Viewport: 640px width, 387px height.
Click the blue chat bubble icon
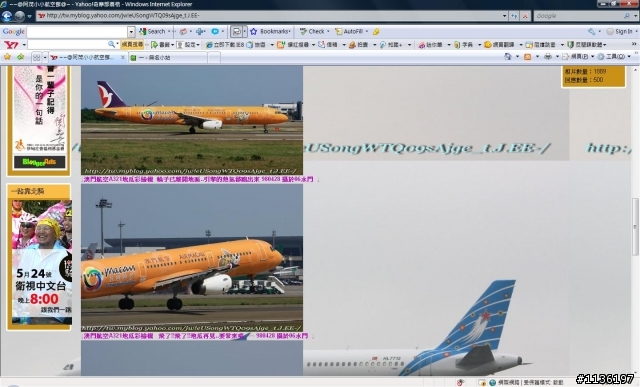[x=215, y=31]
